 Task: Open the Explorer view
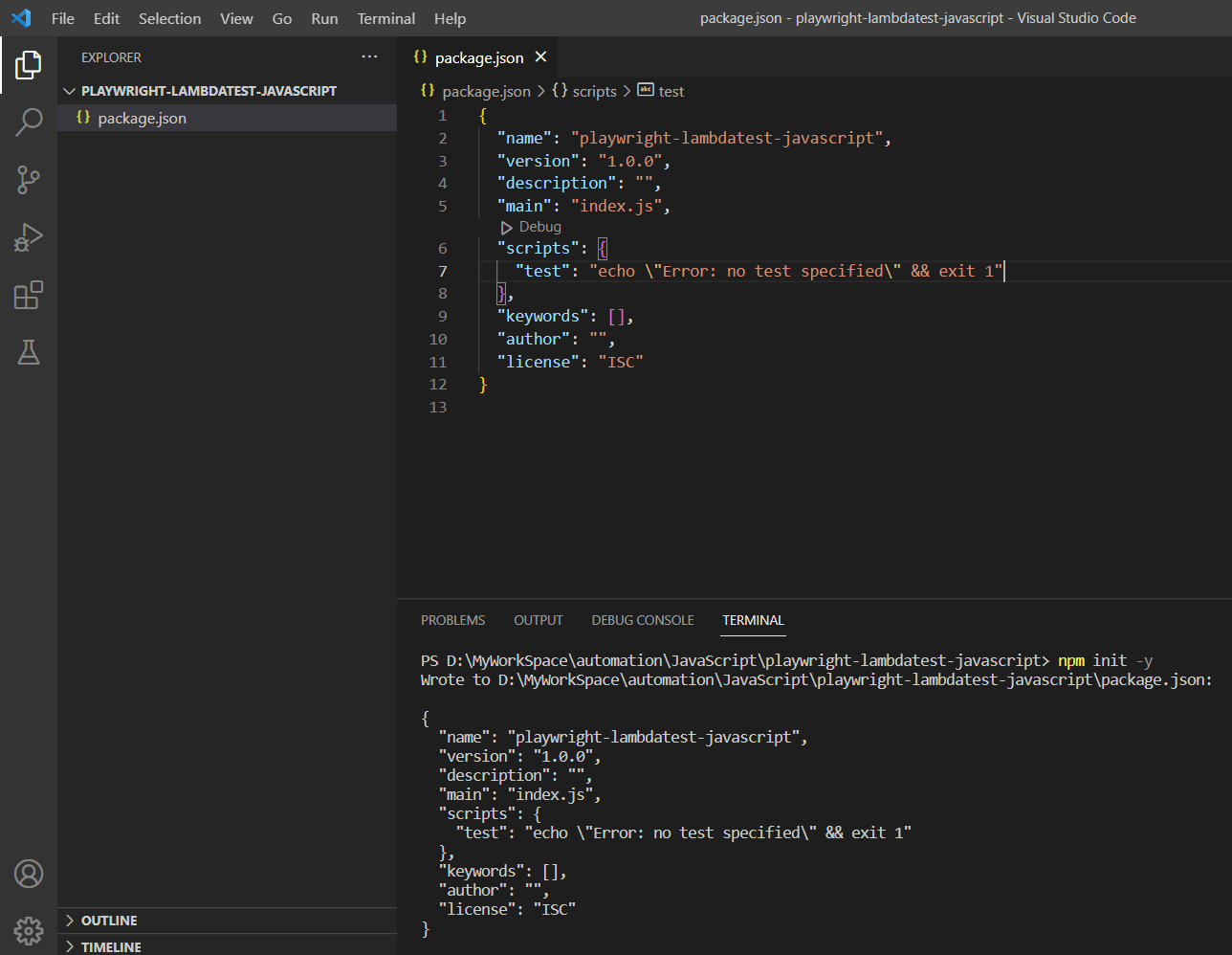28,64
